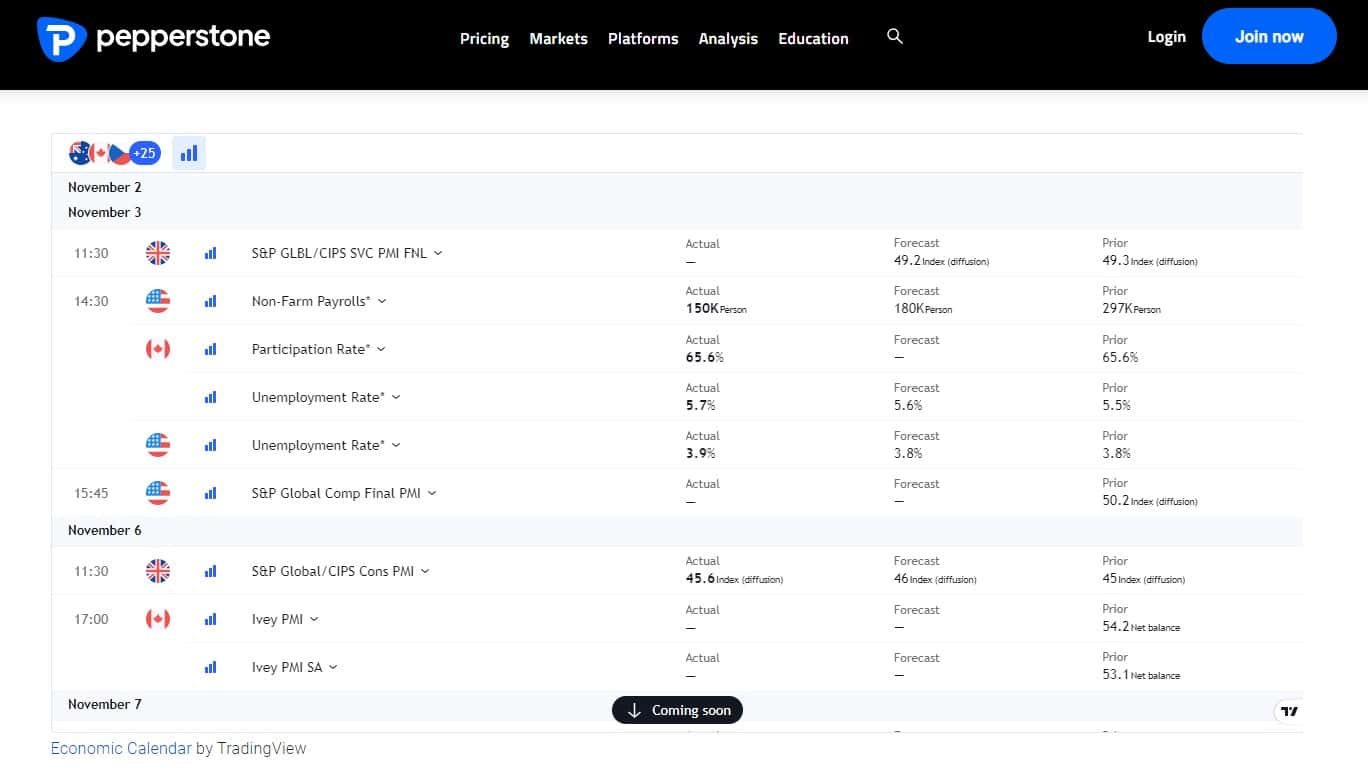This screenshot has width=1368, height=776.
Task: Click the importance bars icon beside Non-Farm Payrolls
Action: click(x=210, y=301)
